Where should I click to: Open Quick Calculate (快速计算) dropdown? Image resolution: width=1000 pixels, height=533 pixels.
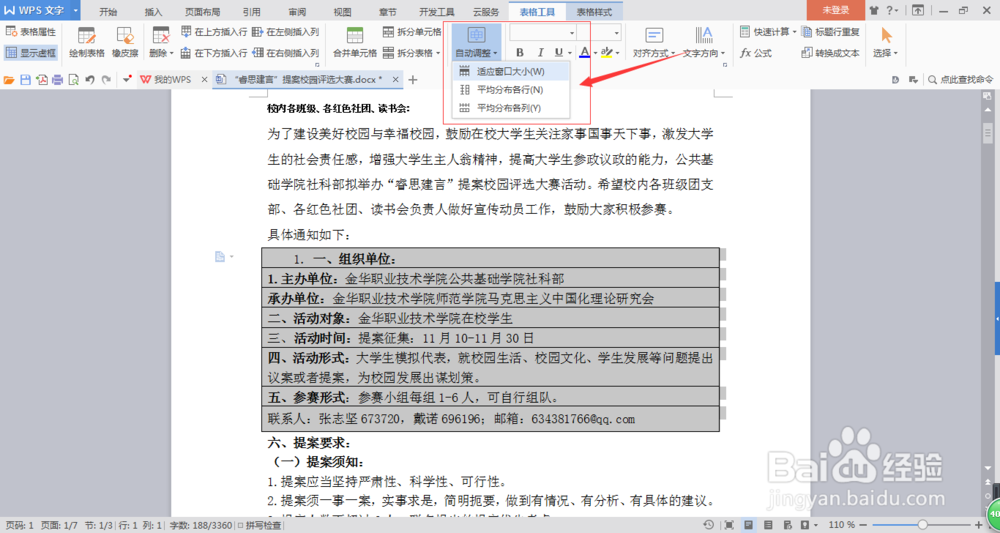(768, 32)
